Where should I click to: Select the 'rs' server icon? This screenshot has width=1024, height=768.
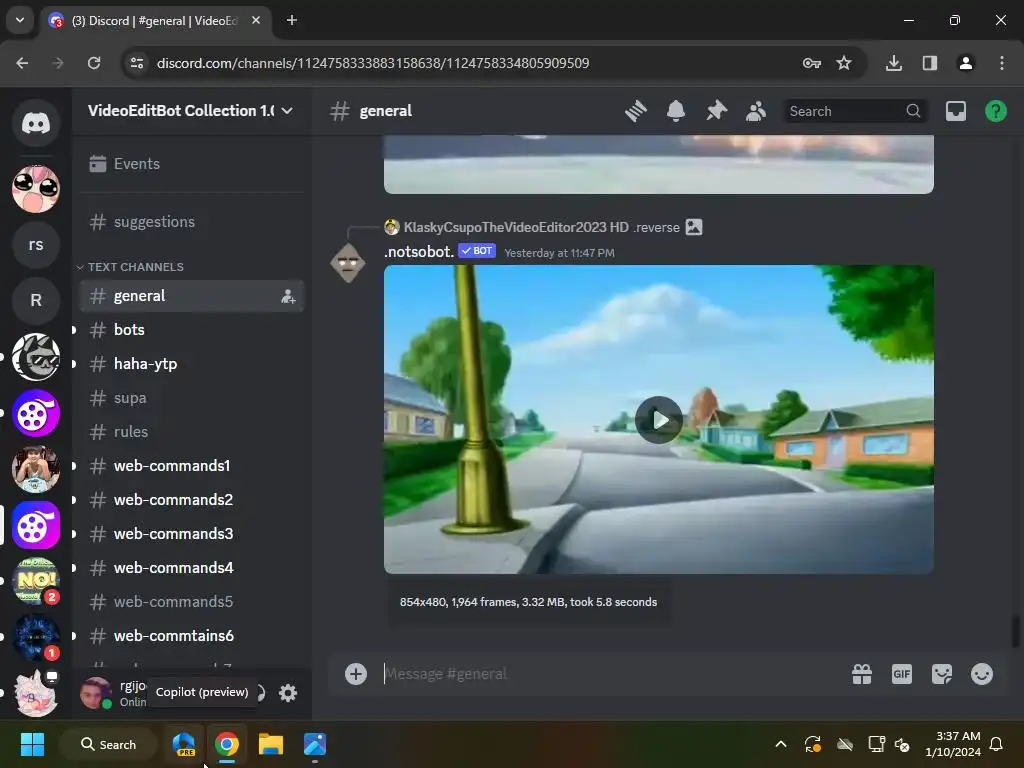pos(36,245)
